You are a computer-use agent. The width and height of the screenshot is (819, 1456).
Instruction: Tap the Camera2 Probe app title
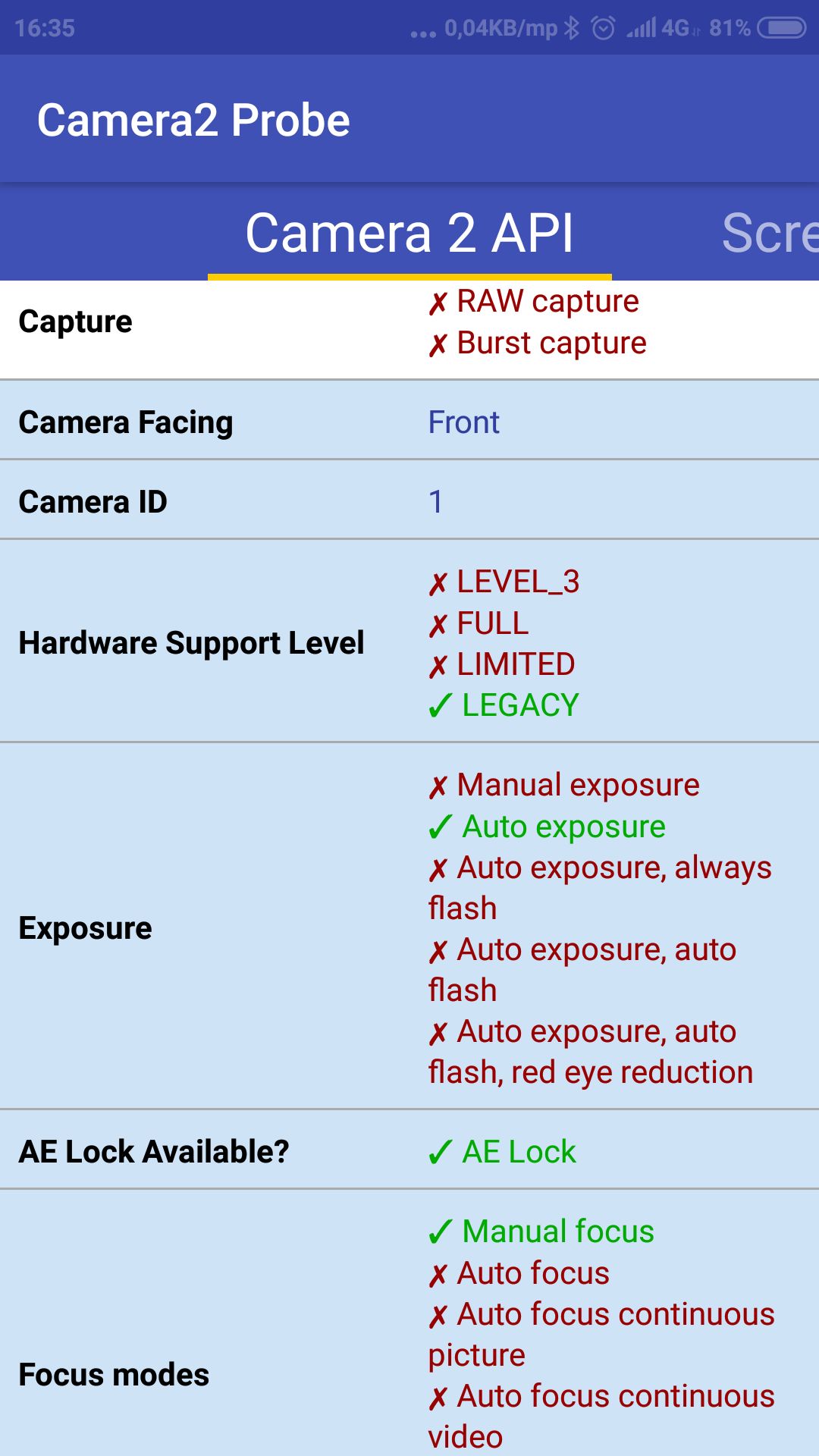pyautogui.click(x=193, y=120)
